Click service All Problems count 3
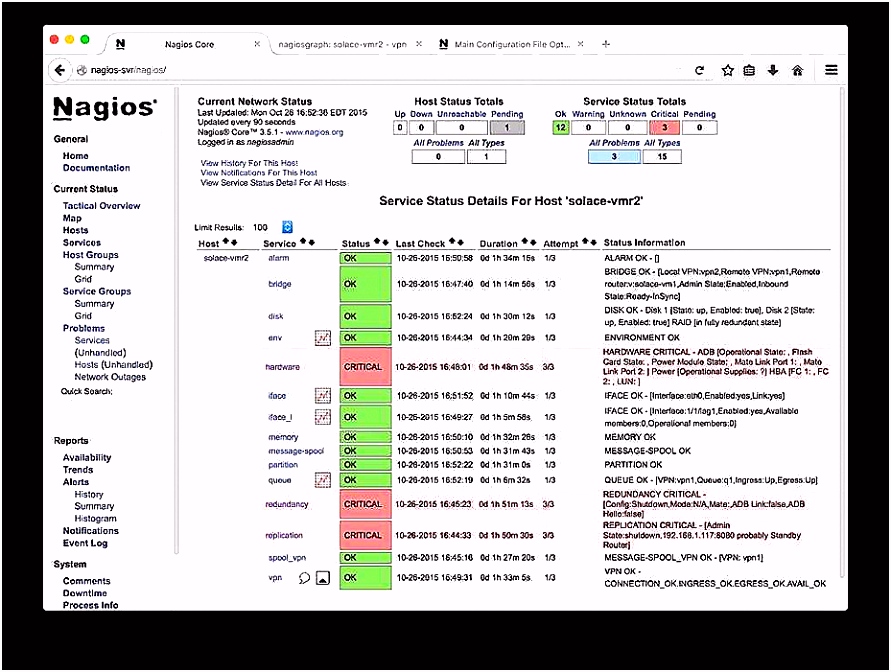The height and width of the screenshot is (672, 891). (614, 156)
